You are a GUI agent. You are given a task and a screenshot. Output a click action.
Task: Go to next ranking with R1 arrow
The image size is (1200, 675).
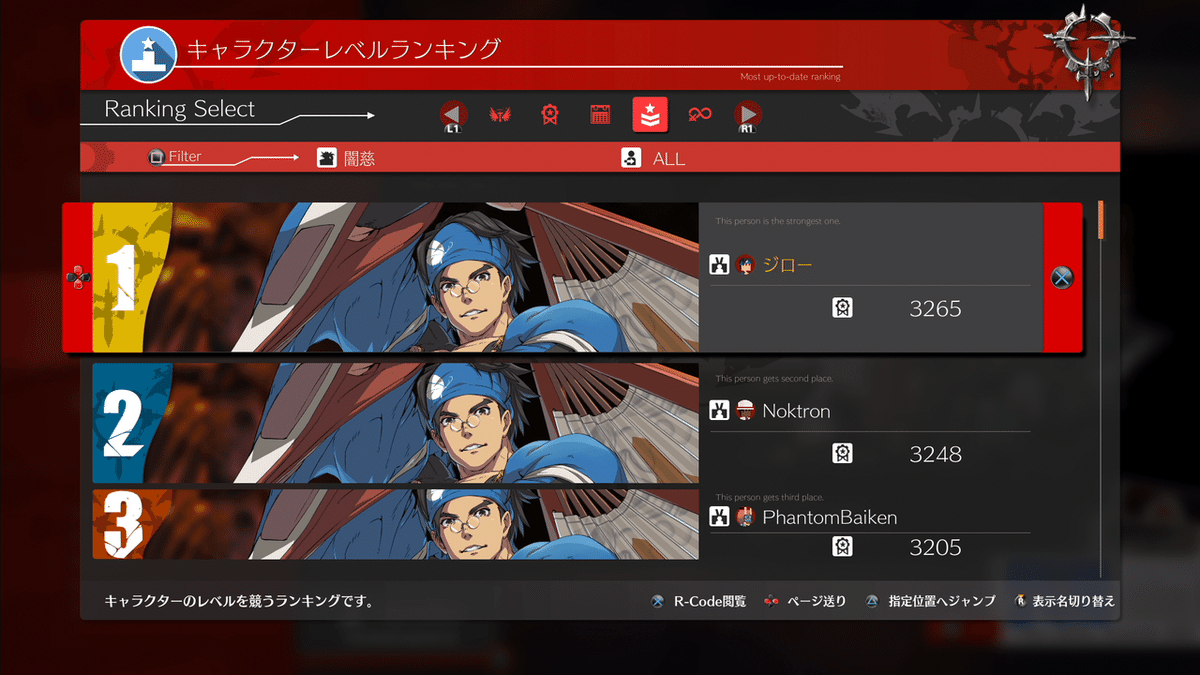point(747,117)
